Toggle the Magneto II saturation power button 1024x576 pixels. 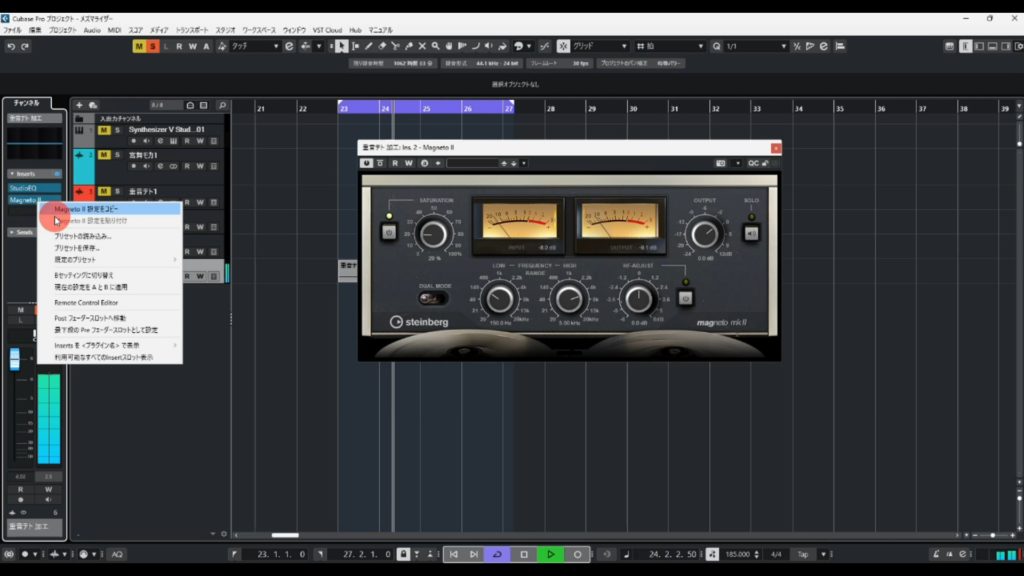pos(389,233)
